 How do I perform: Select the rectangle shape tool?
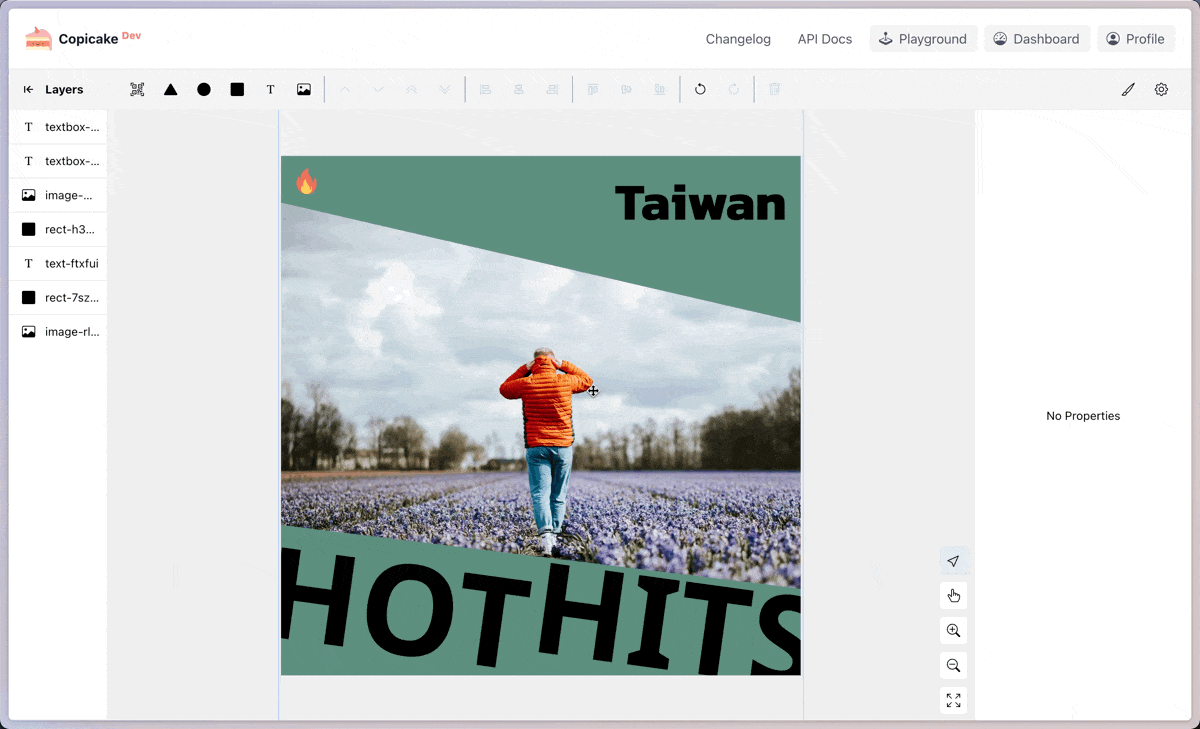click(237, 89)
